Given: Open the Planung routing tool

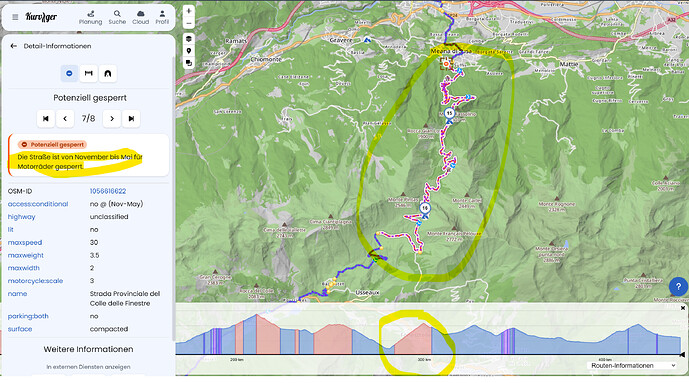Looking at the screenshot, I should [x=91, y=18].
